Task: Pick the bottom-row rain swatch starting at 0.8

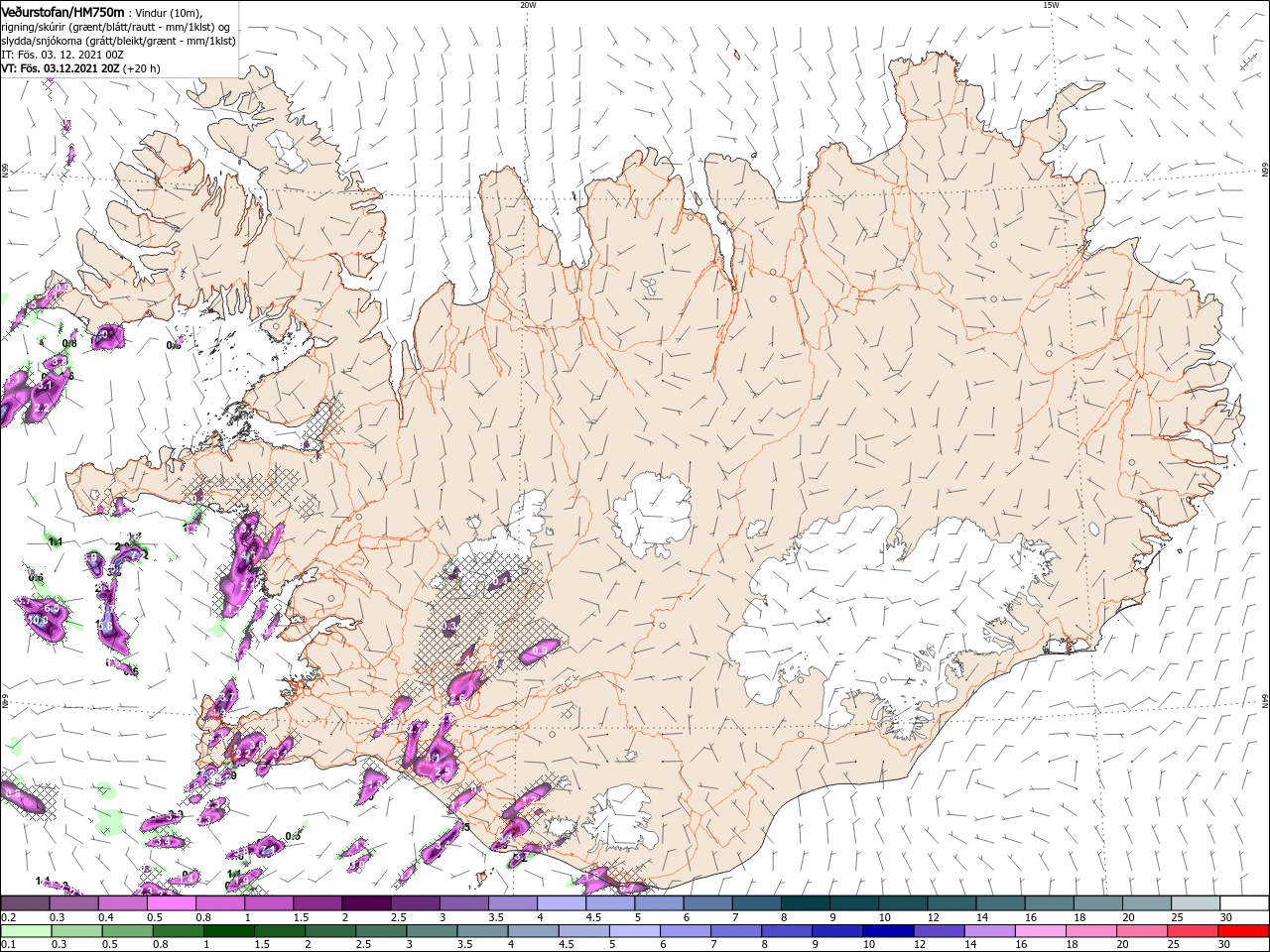Action: 177,931
